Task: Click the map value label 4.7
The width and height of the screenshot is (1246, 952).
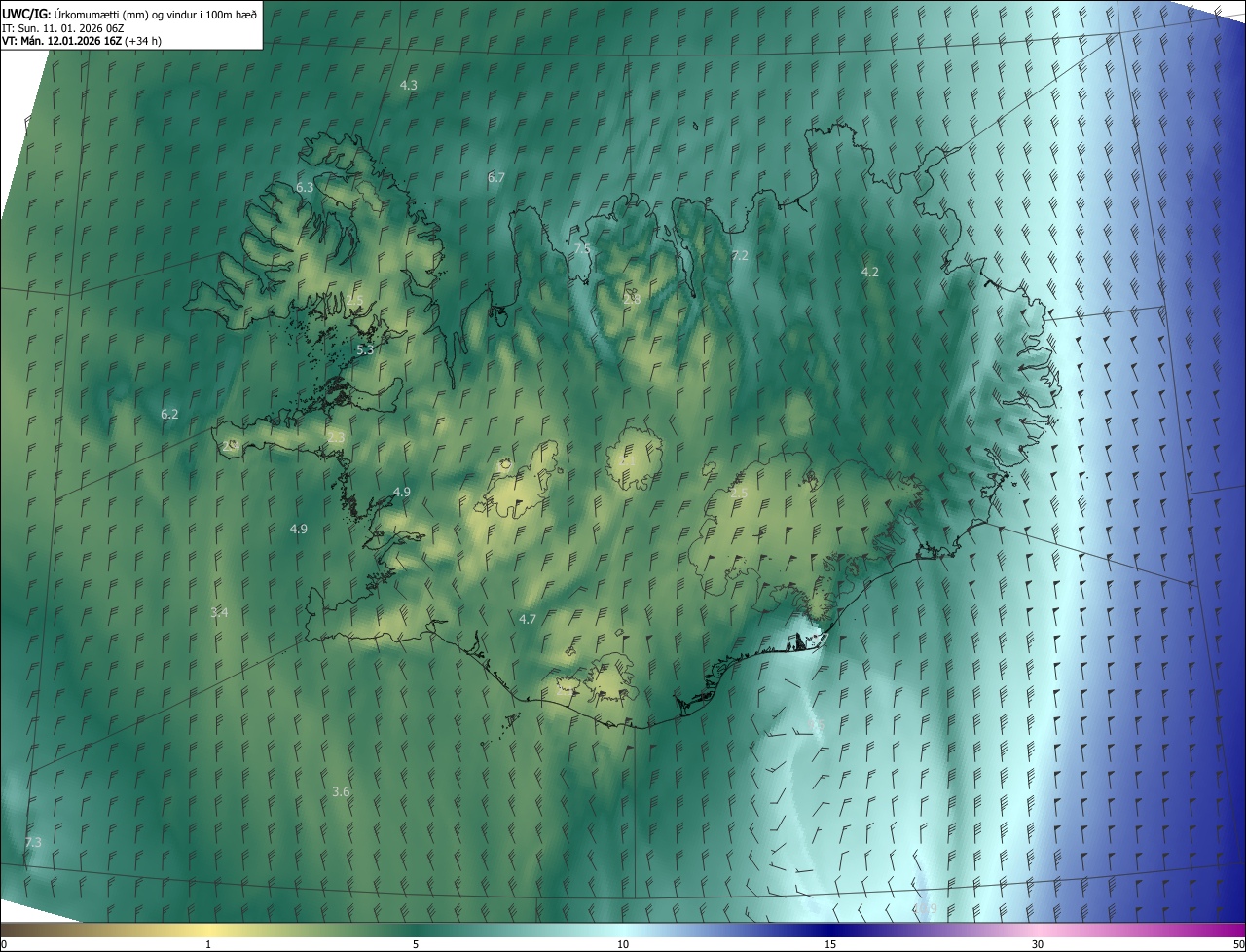Action: [x=528, y=619]
